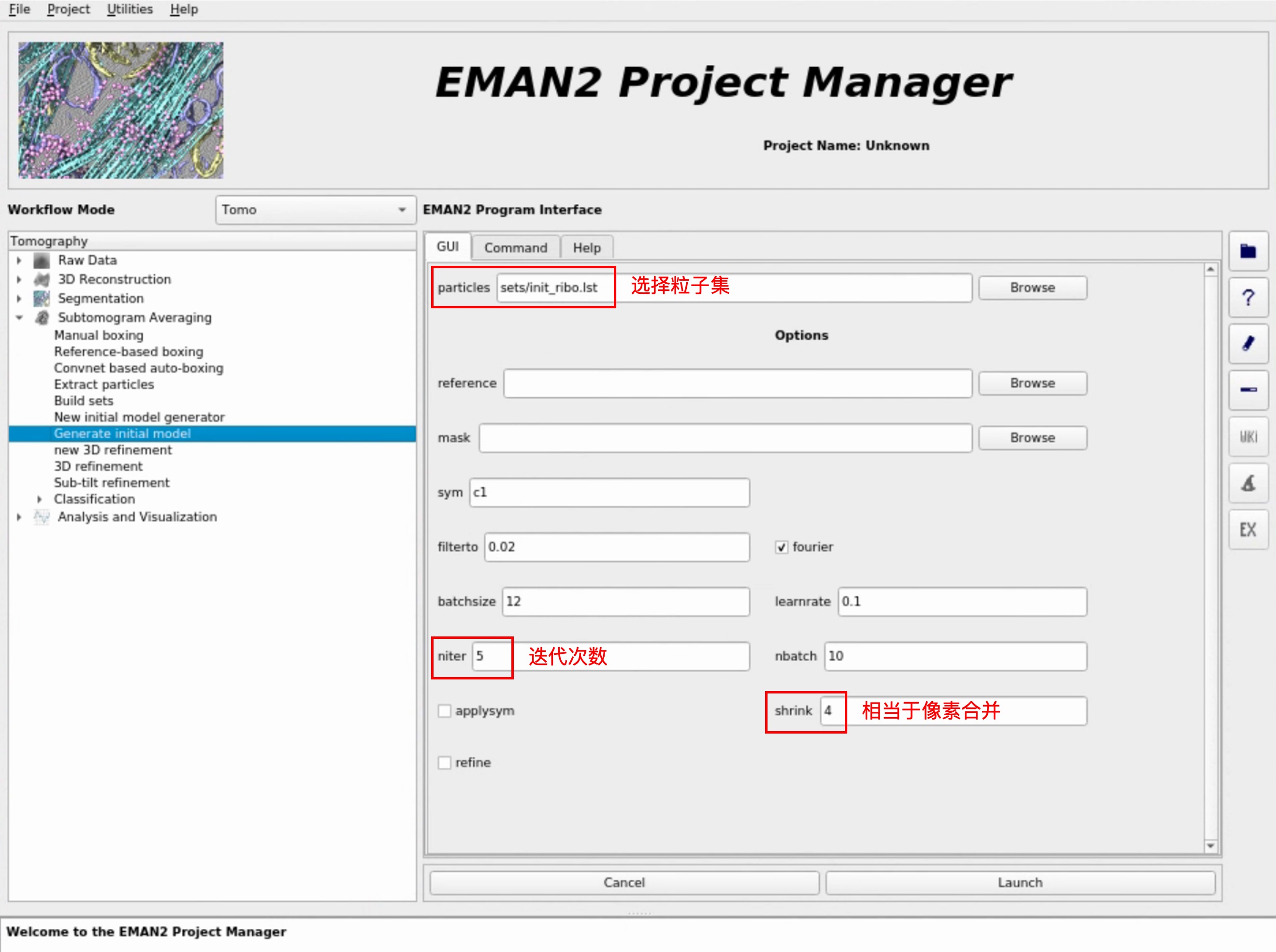Click the EX expert mode icon
The height and width of the screenshot is (952, 1276).
(x=1248, y=530)
